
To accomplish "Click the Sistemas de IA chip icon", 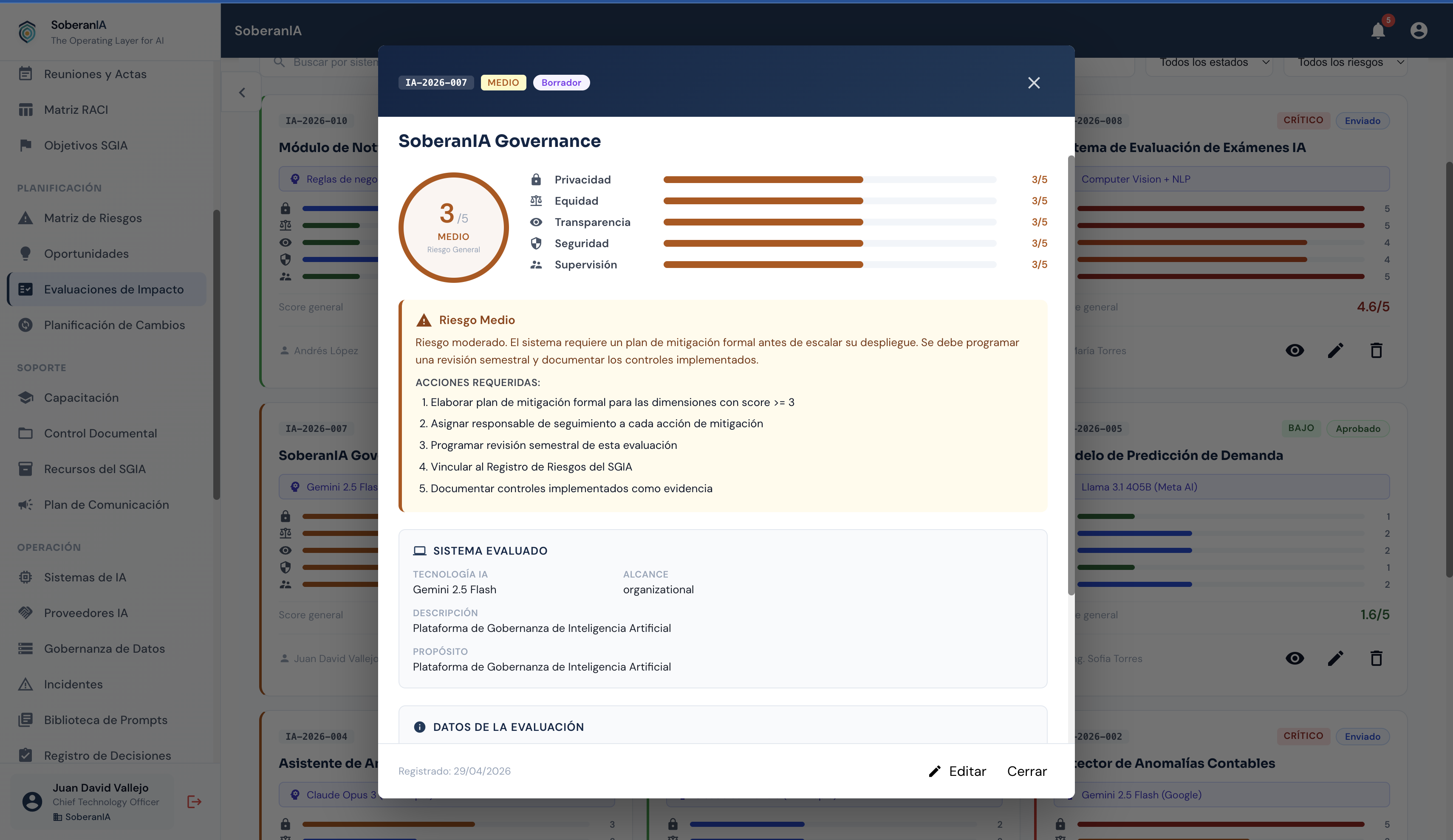I will point(25,577).
